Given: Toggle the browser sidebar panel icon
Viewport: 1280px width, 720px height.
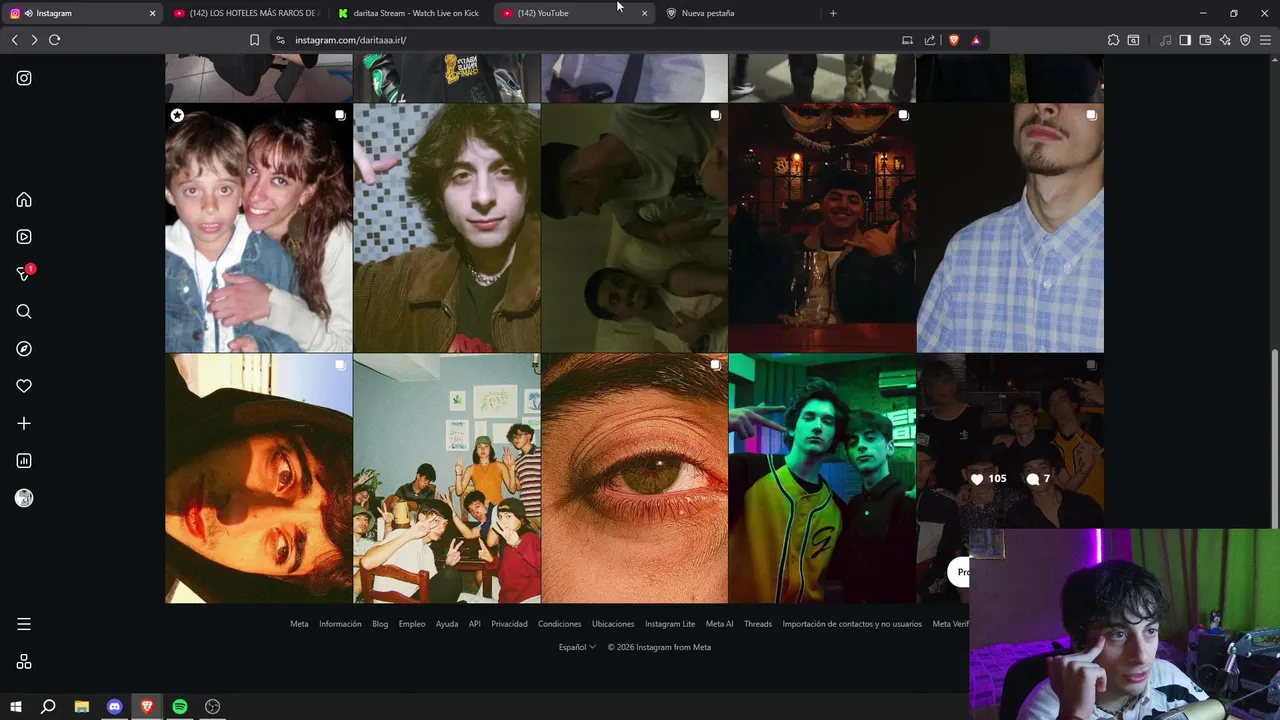Looking at the screenshot, I should pos(1185,40).
